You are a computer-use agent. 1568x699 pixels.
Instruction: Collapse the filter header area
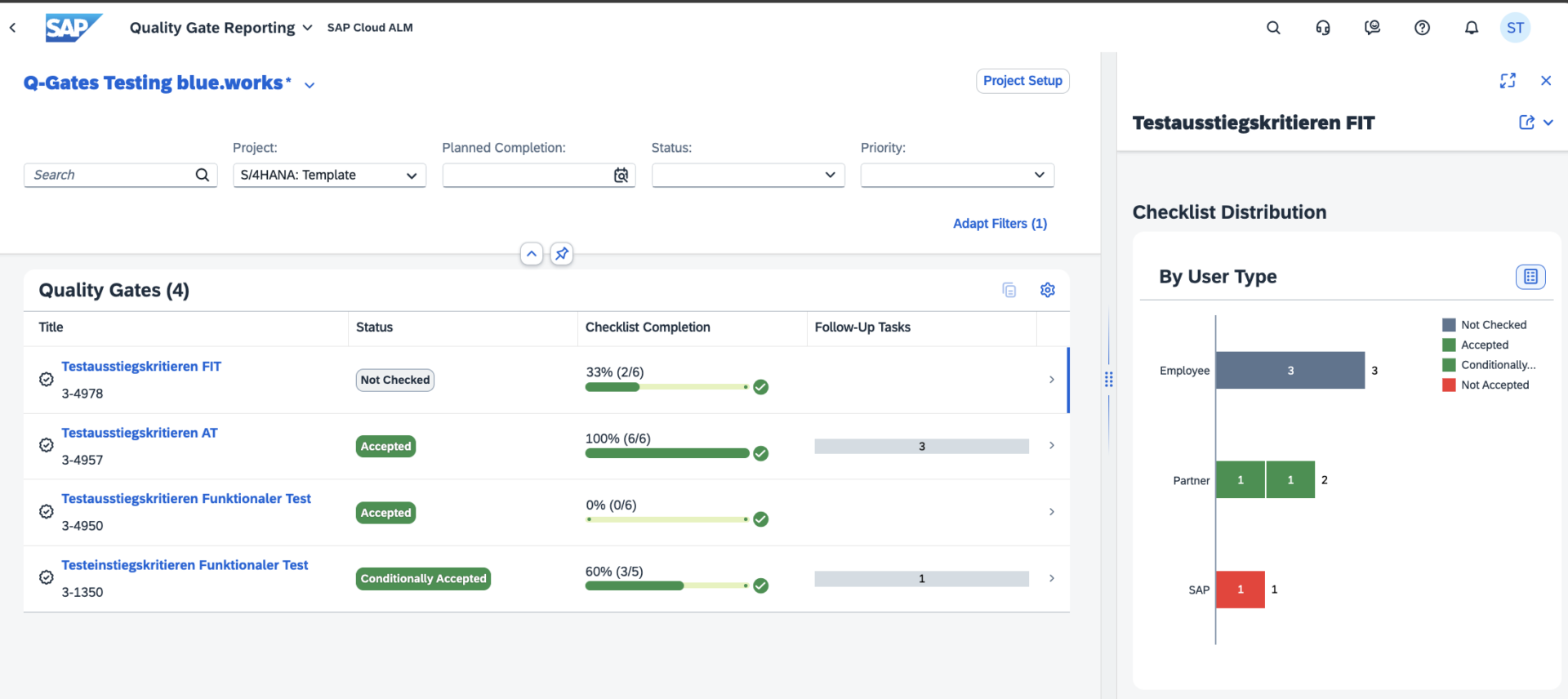point(532,254)
